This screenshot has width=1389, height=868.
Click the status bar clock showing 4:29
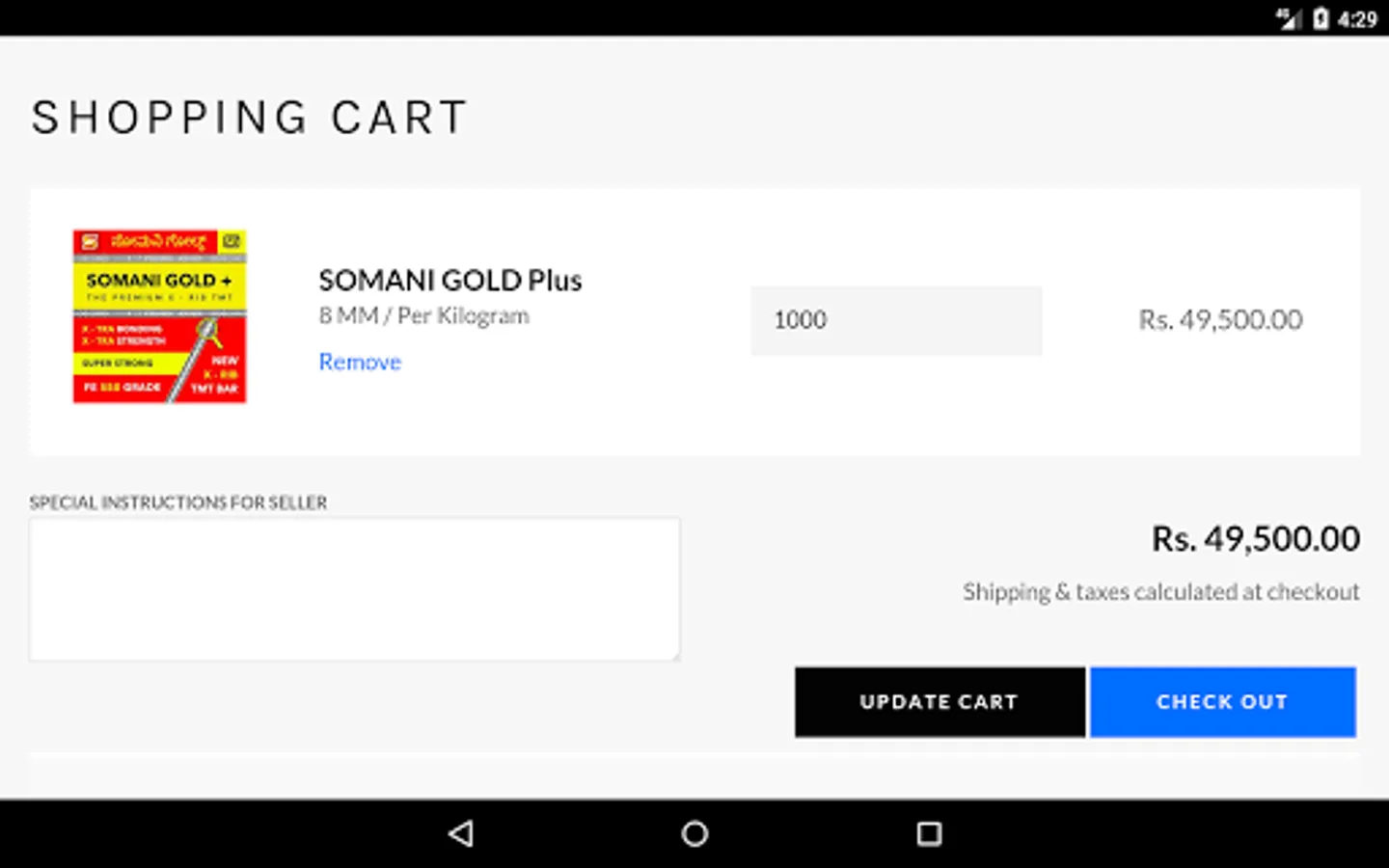click(x=1357, y=19)
